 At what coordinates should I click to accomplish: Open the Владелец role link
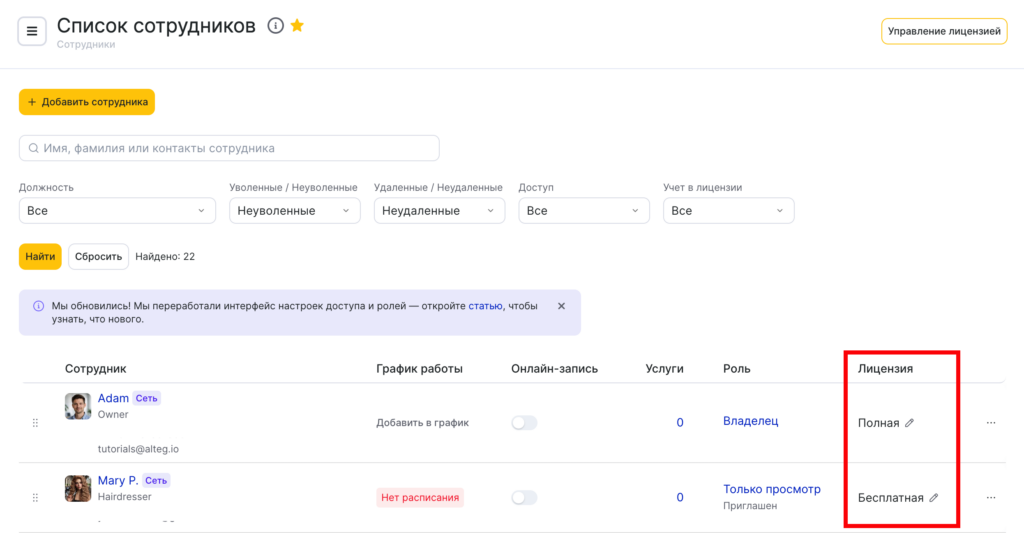tap(750, 421)
